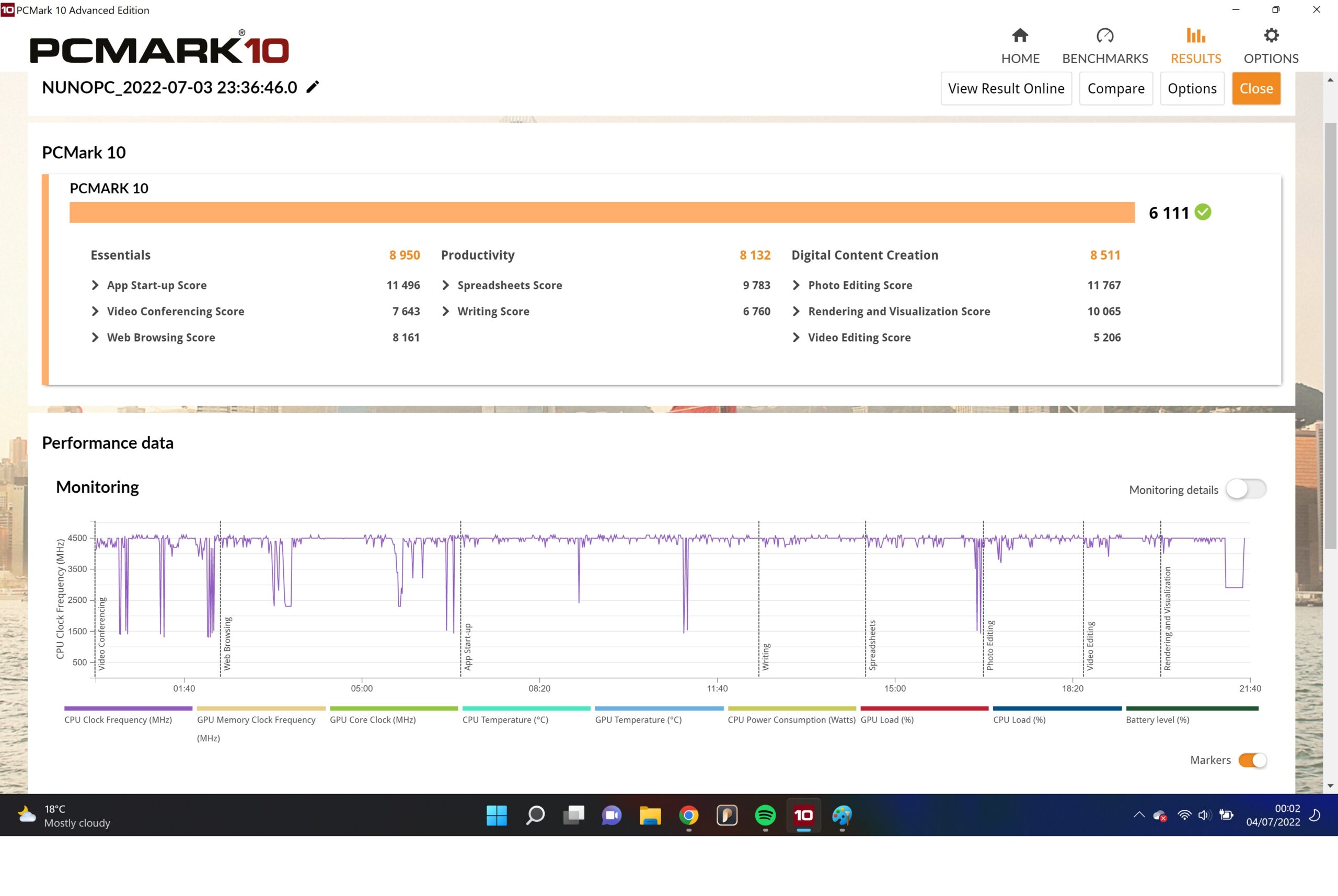This screenshot has height=896, width=1338.
Task: Click the orange PCMark 10 score bar
Action: [602, 212]
